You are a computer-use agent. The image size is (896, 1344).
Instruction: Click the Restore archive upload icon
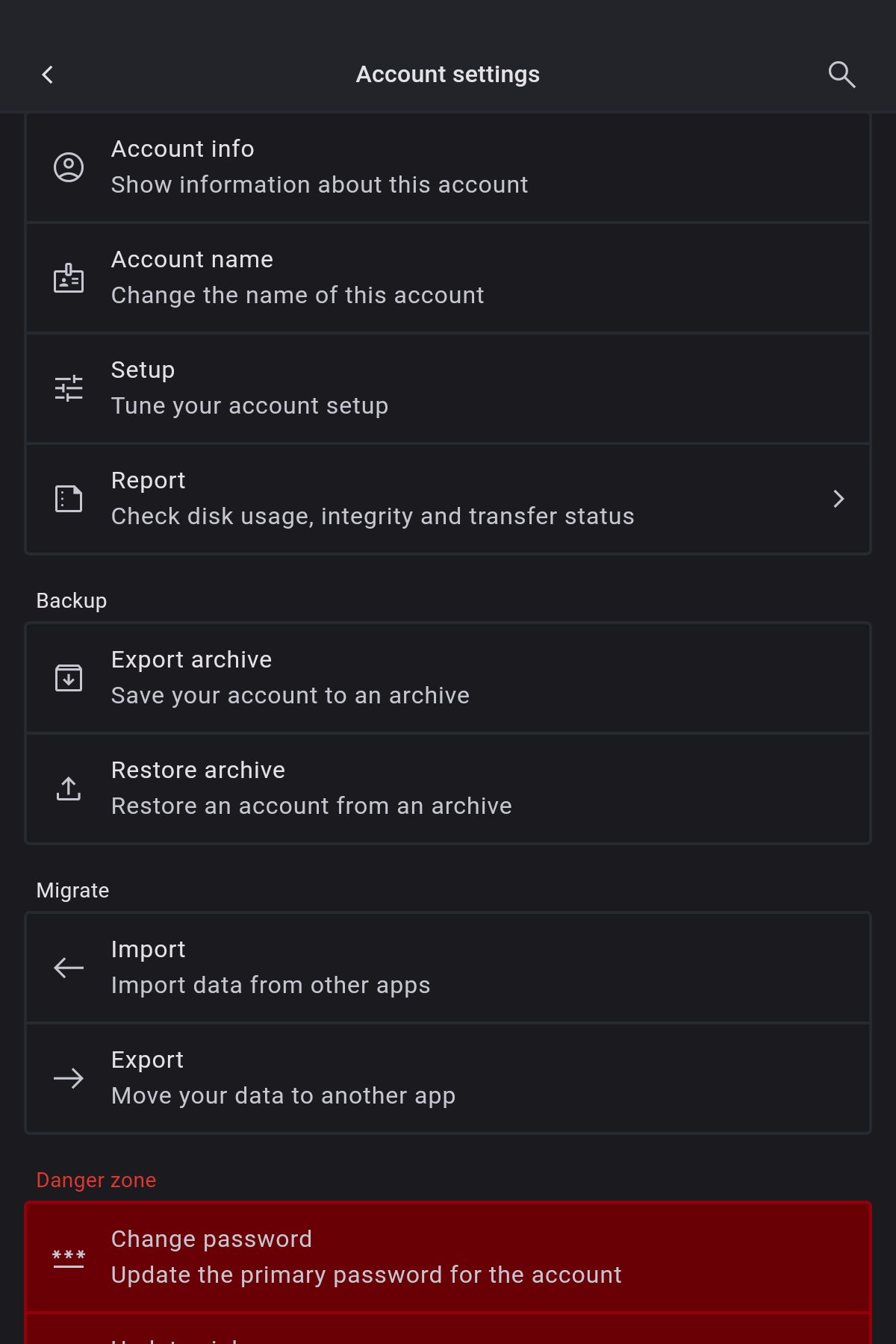coord(69,788)
